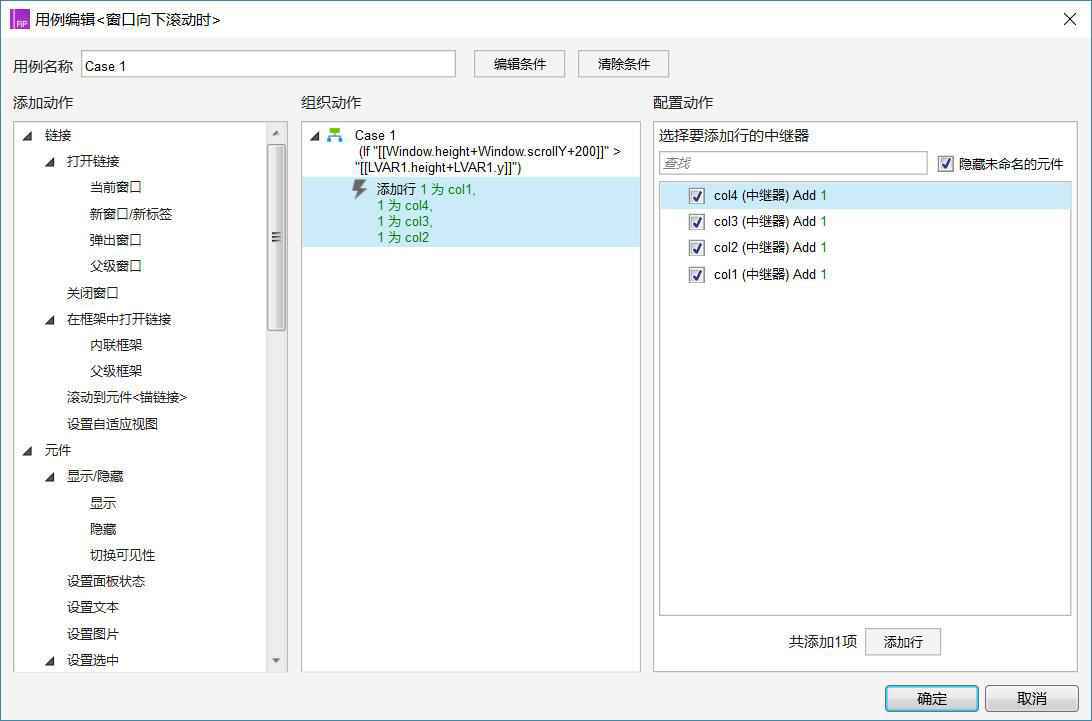Viewport: 1092px width, 721px height.
Task: Uncheck the col4 (中继器) checkbox
Action: coord(696,196)
